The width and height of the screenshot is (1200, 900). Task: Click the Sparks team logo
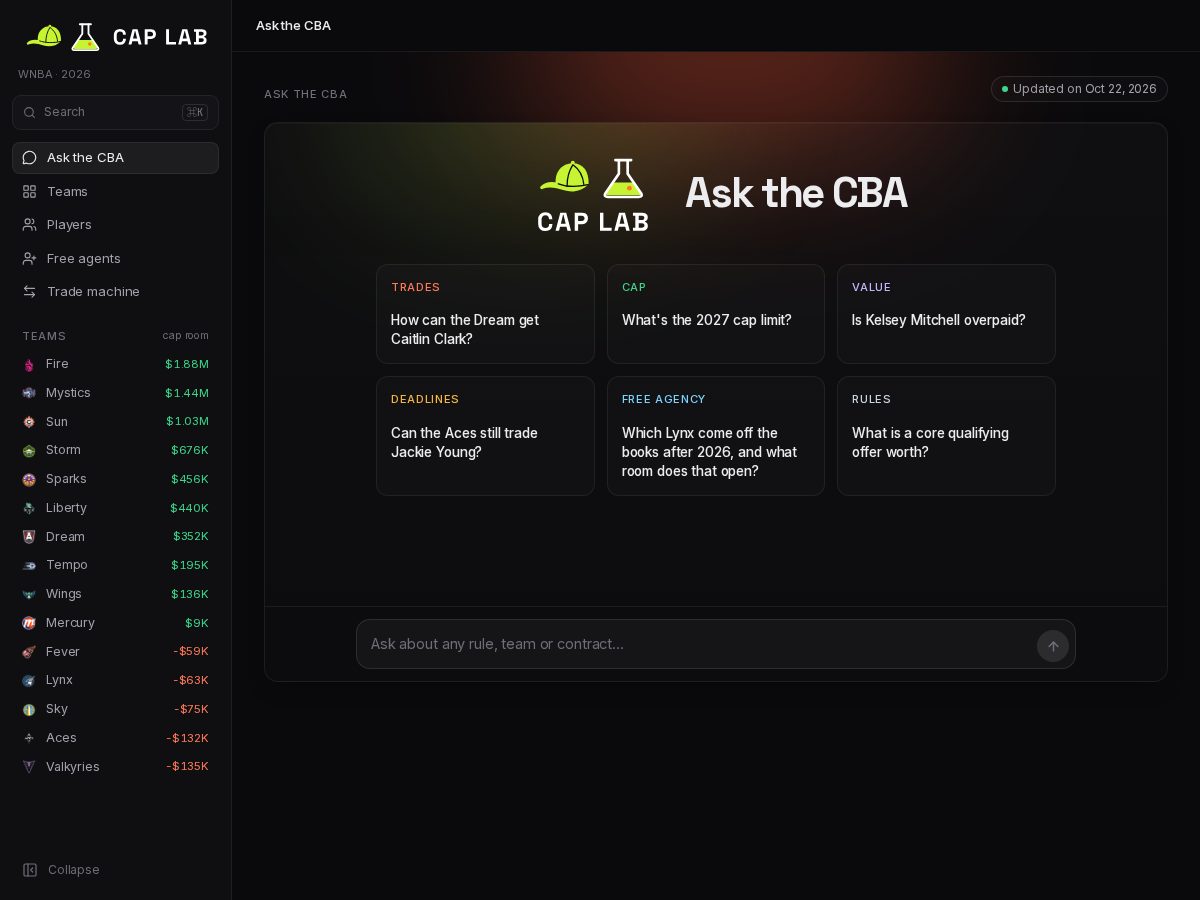[29, 479]
